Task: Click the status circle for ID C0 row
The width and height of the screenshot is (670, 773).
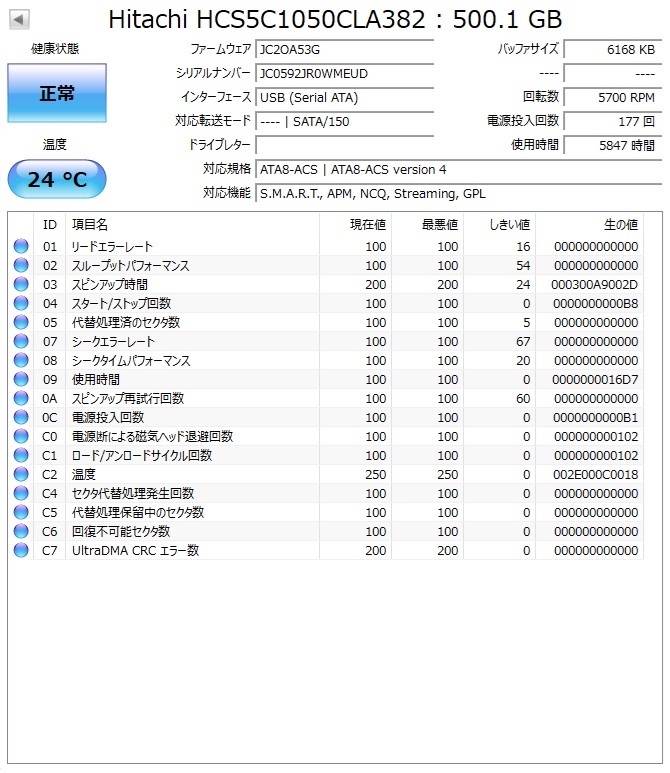Action: [21, 436]
